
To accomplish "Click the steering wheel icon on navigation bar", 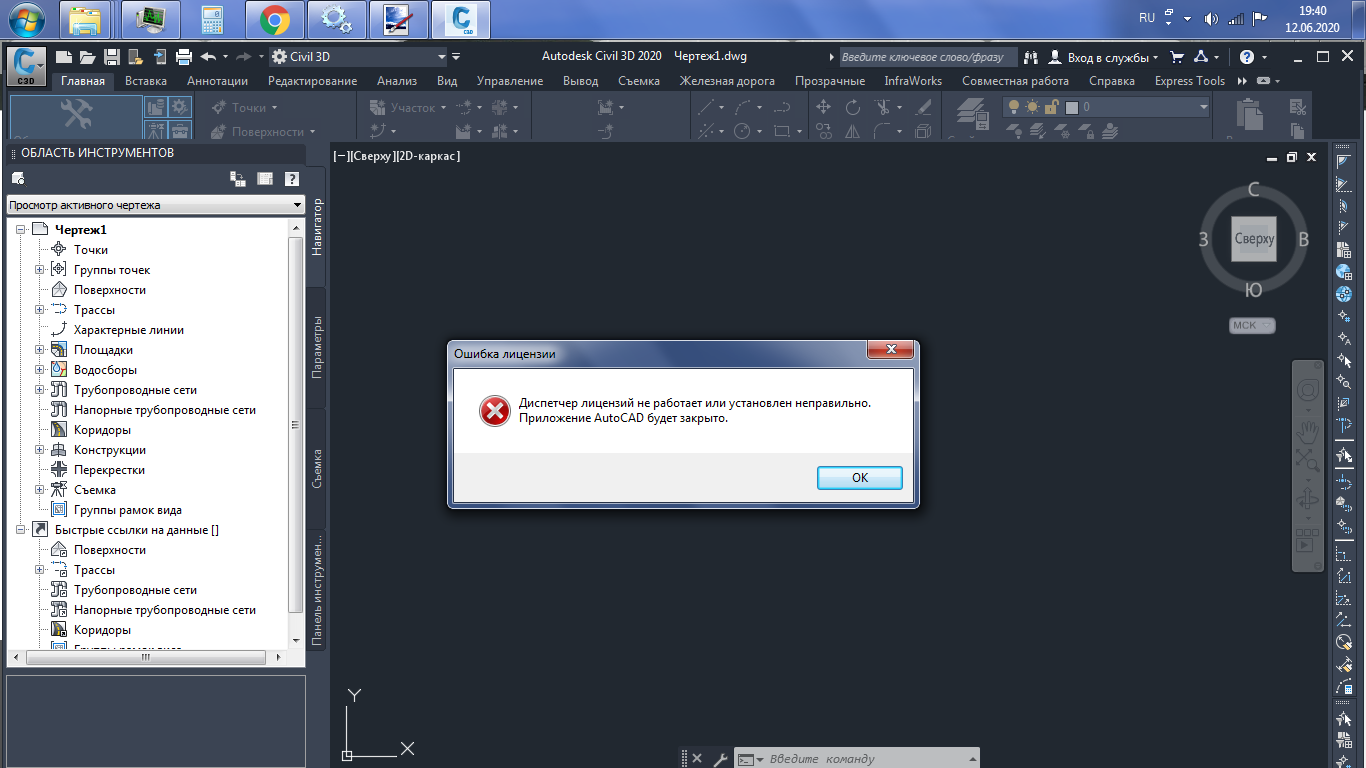I will 1307,388.
